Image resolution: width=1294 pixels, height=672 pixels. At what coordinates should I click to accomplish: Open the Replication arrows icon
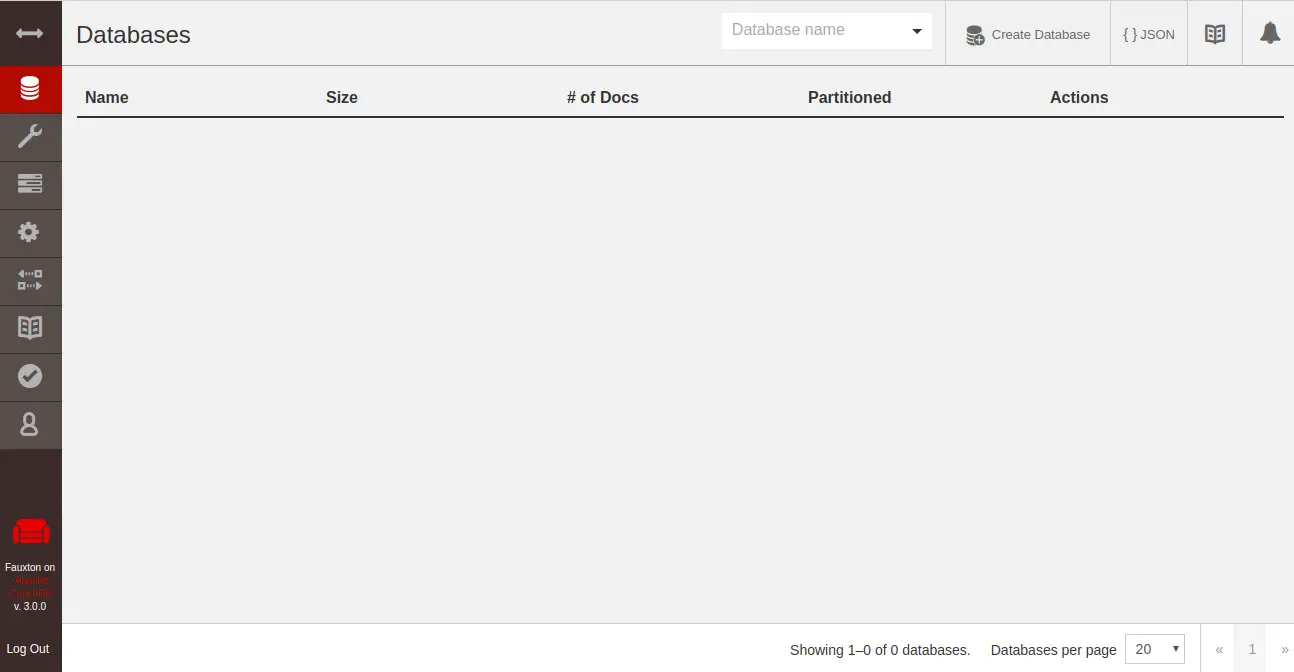30,281
